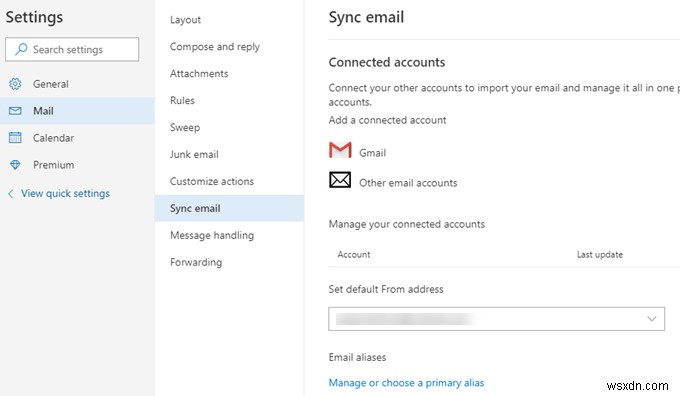Click the Other email accounts envelope icon
The width and height of the screenshot is (680, 396).
pos(340,180)
